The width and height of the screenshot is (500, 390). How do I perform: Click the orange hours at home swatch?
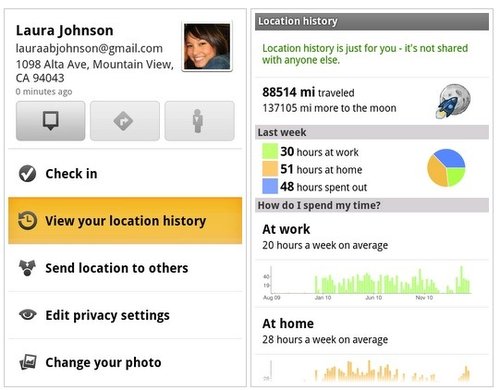270,169
